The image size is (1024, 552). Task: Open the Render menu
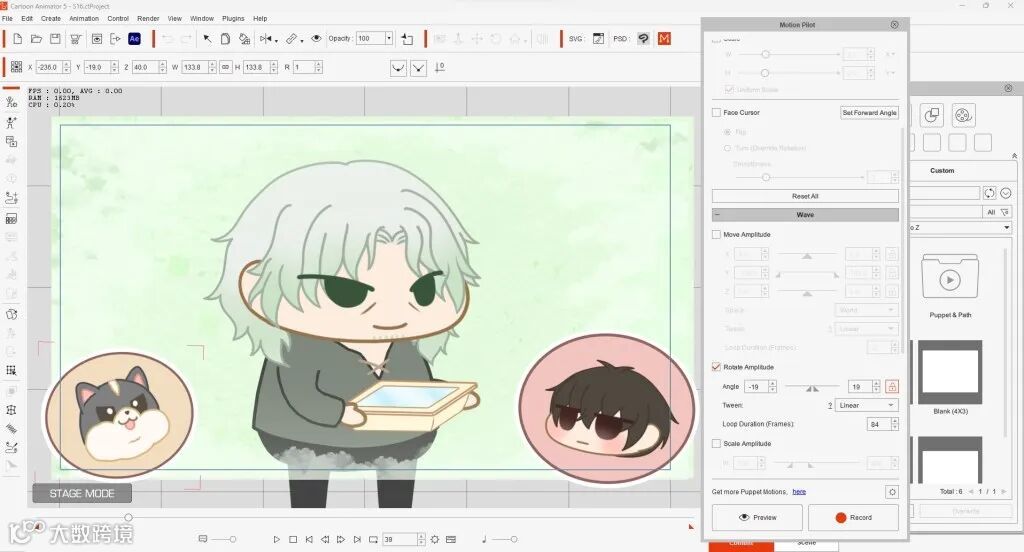[x=148, y=18]
